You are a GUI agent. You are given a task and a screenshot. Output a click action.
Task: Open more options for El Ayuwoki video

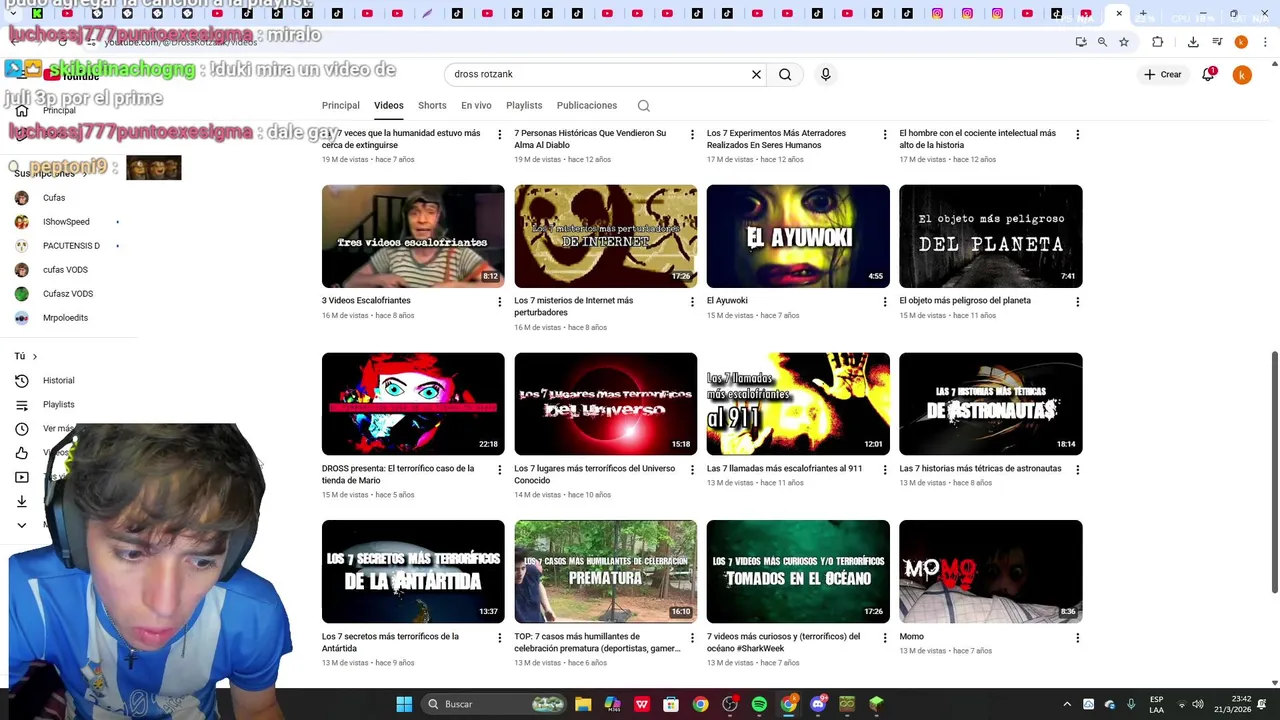pos(884,301)
